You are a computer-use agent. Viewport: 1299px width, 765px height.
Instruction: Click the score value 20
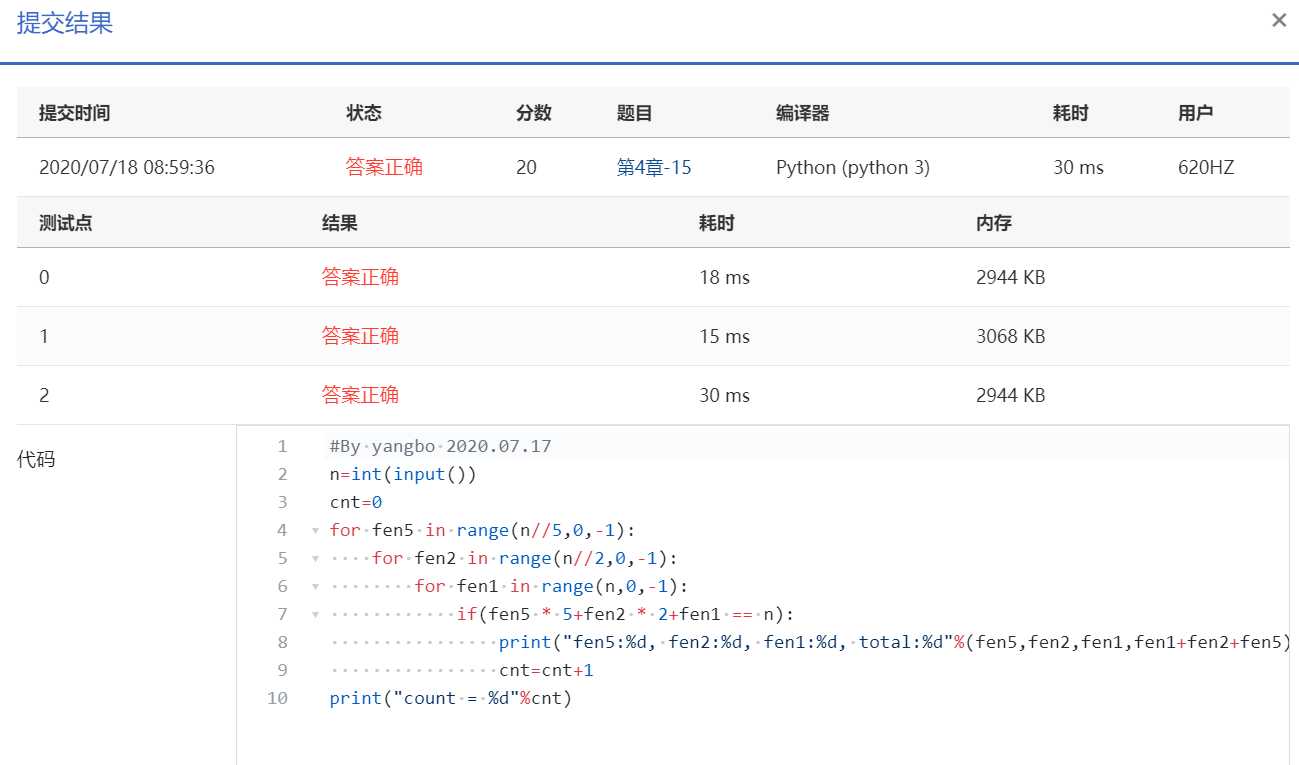pos(527,167)
